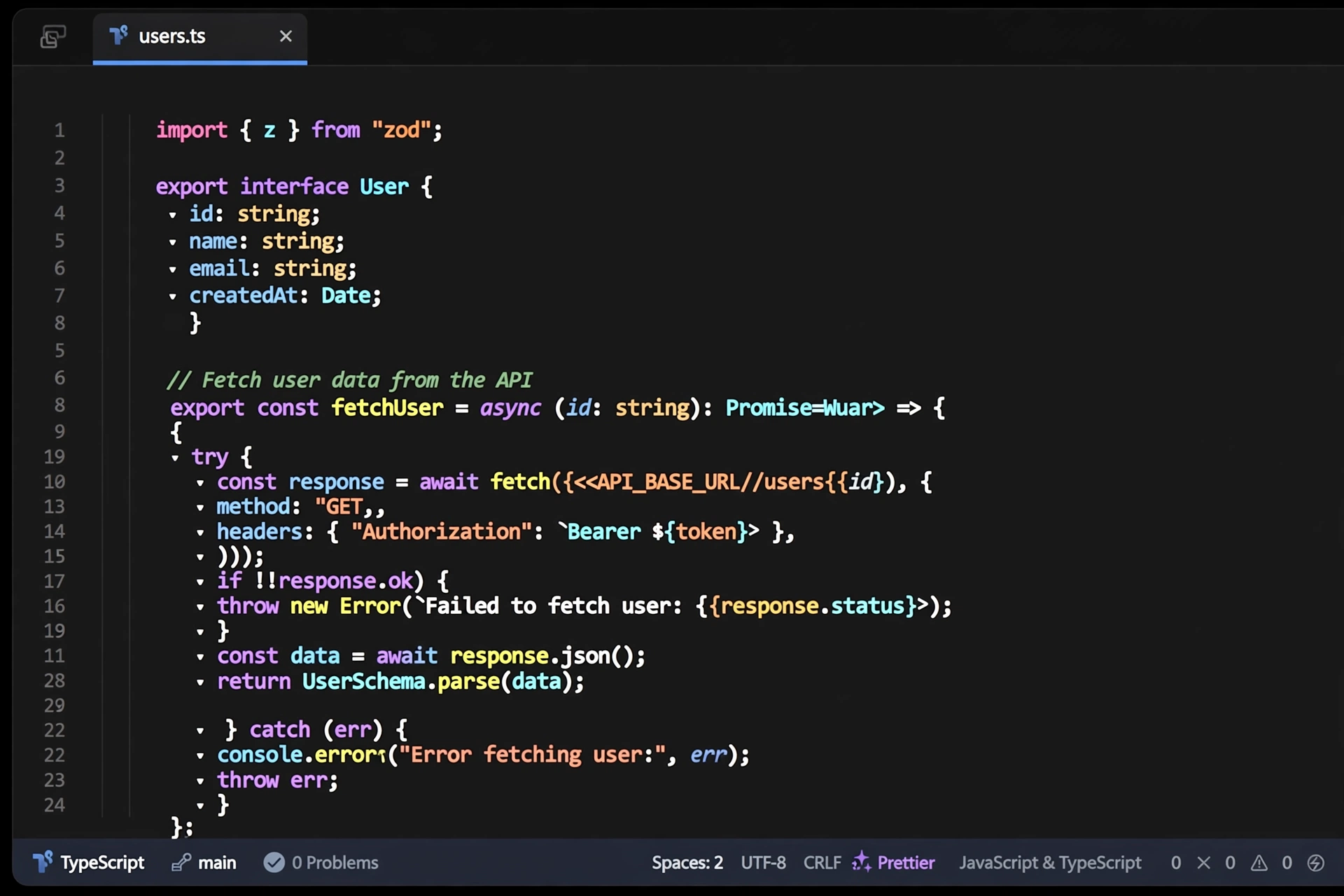Click the warning triangle icon in status bar
This screenshot has height=896, width=1344.
click(1259, 862)
